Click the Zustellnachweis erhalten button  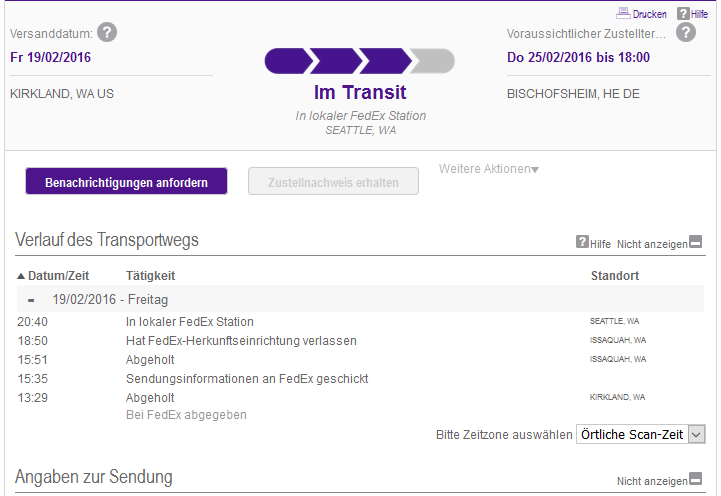pos(333,182)
